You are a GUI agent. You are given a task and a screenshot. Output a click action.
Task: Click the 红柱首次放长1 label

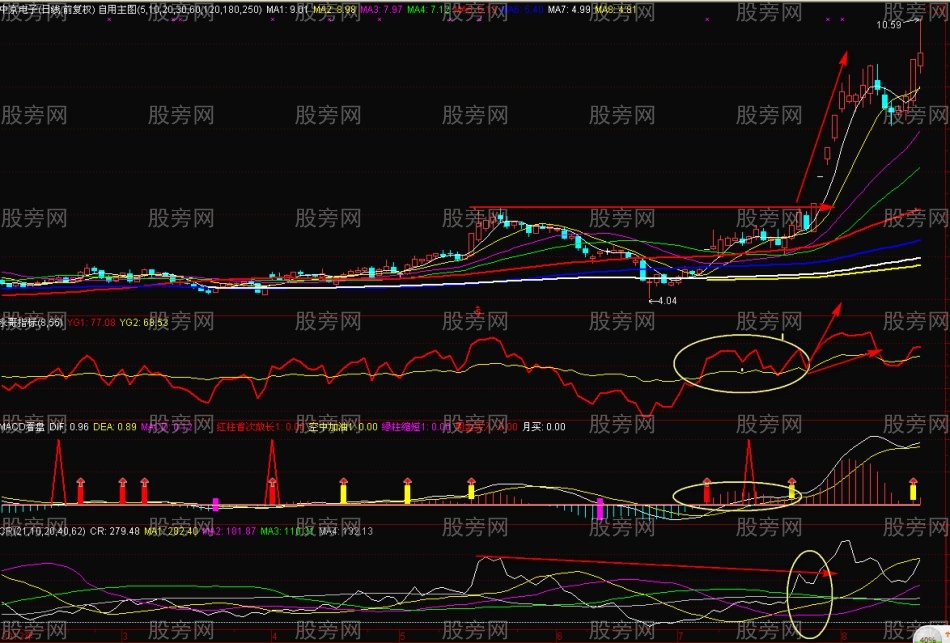(250, 427)
